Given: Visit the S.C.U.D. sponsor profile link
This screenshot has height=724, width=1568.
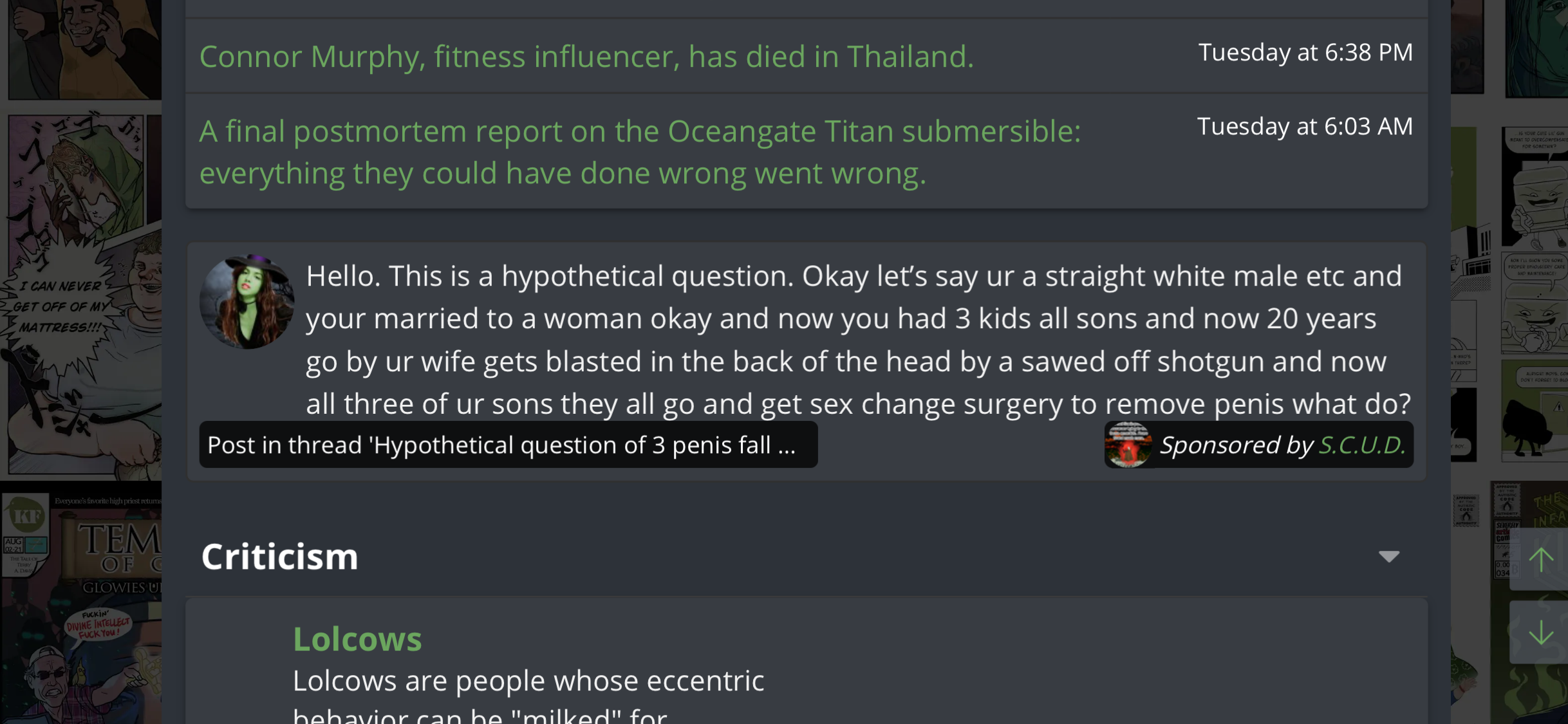Looking at the screenshot, I should point(1362,445).
